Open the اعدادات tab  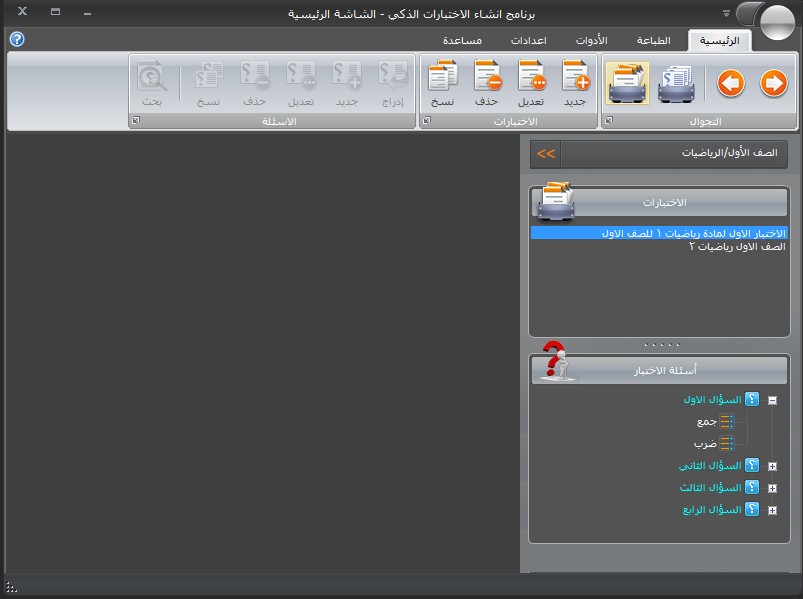tap(528, 41)
